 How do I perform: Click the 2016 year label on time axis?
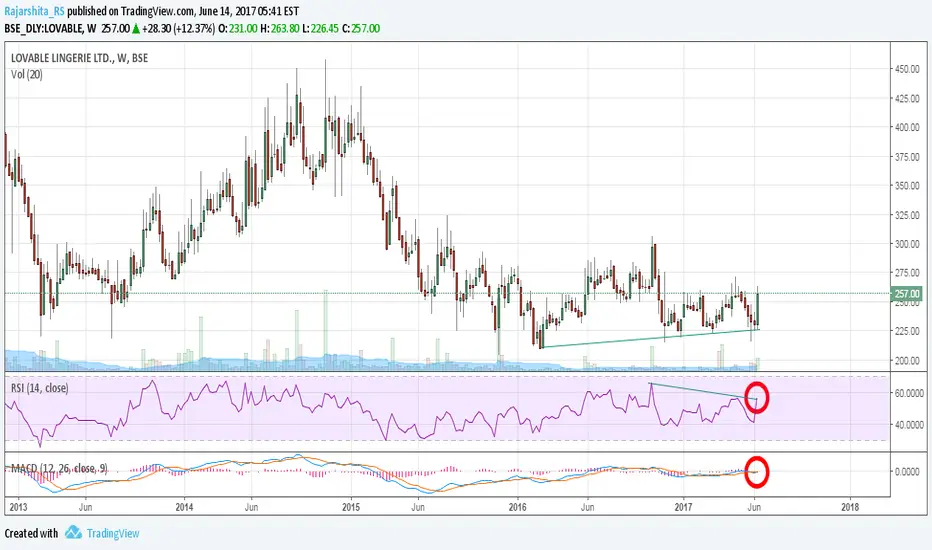[517, 507]
